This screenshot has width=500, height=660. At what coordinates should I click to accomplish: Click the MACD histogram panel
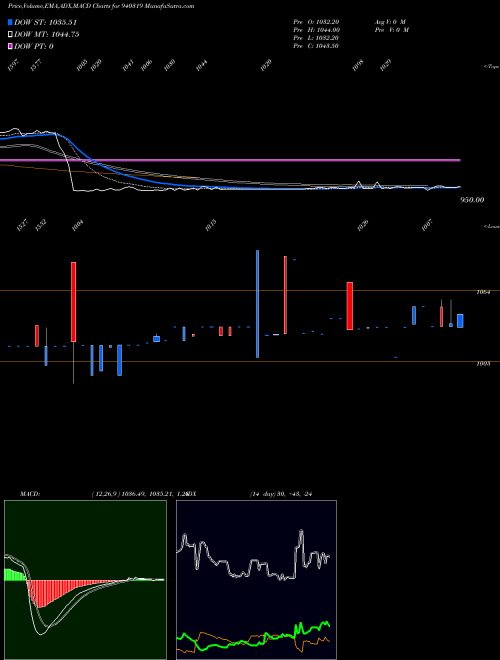[x=85, y=580]
